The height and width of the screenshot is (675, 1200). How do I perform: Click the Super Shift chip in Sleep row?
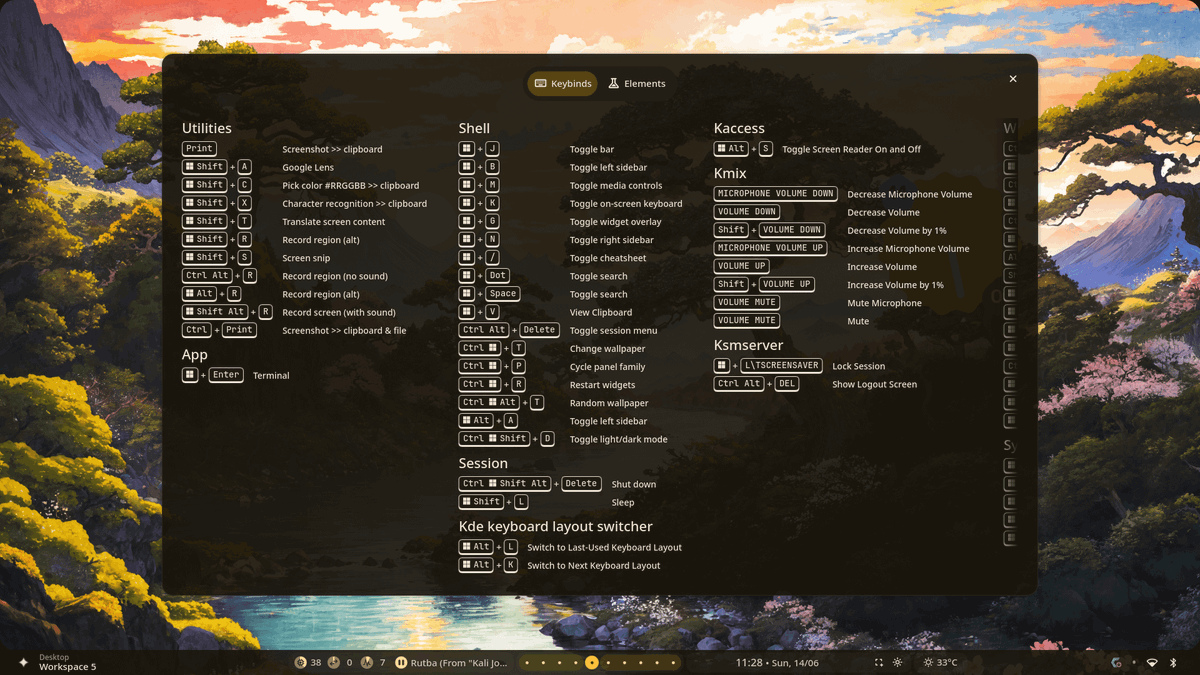tap(481, 502)
